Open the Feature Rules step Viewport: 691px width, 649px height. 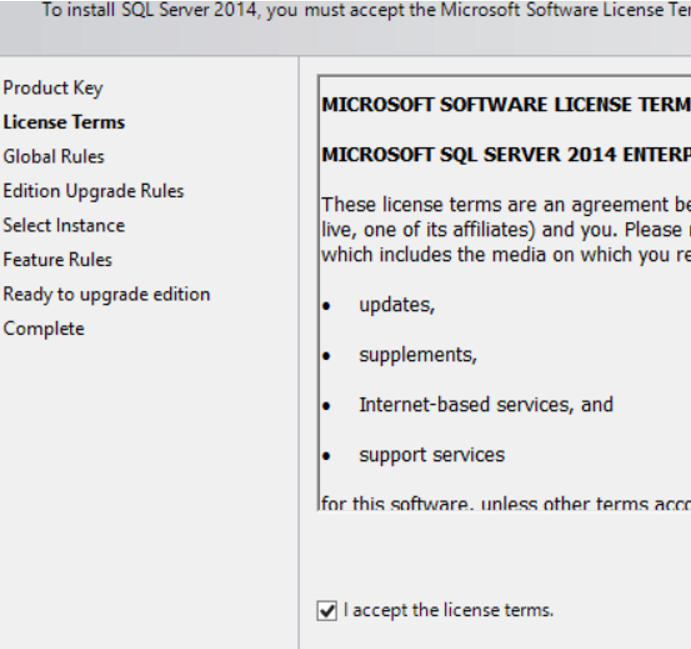58,260
